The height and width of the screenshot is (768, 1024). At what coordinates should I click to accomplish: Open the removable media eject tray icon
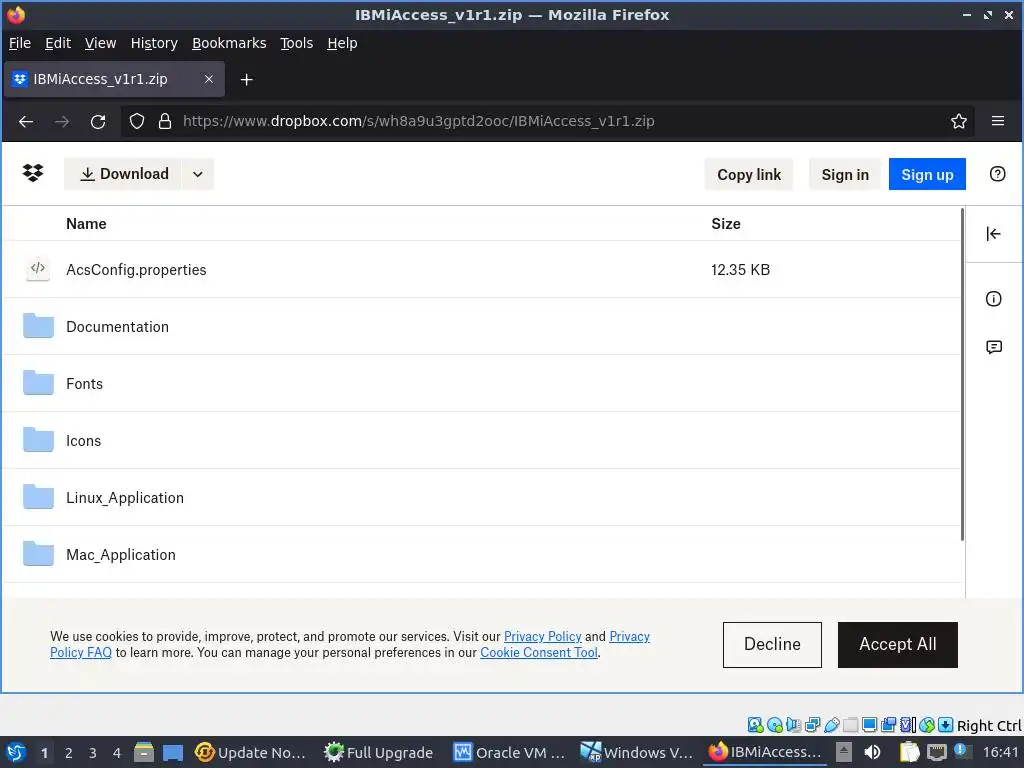point(844,752)
